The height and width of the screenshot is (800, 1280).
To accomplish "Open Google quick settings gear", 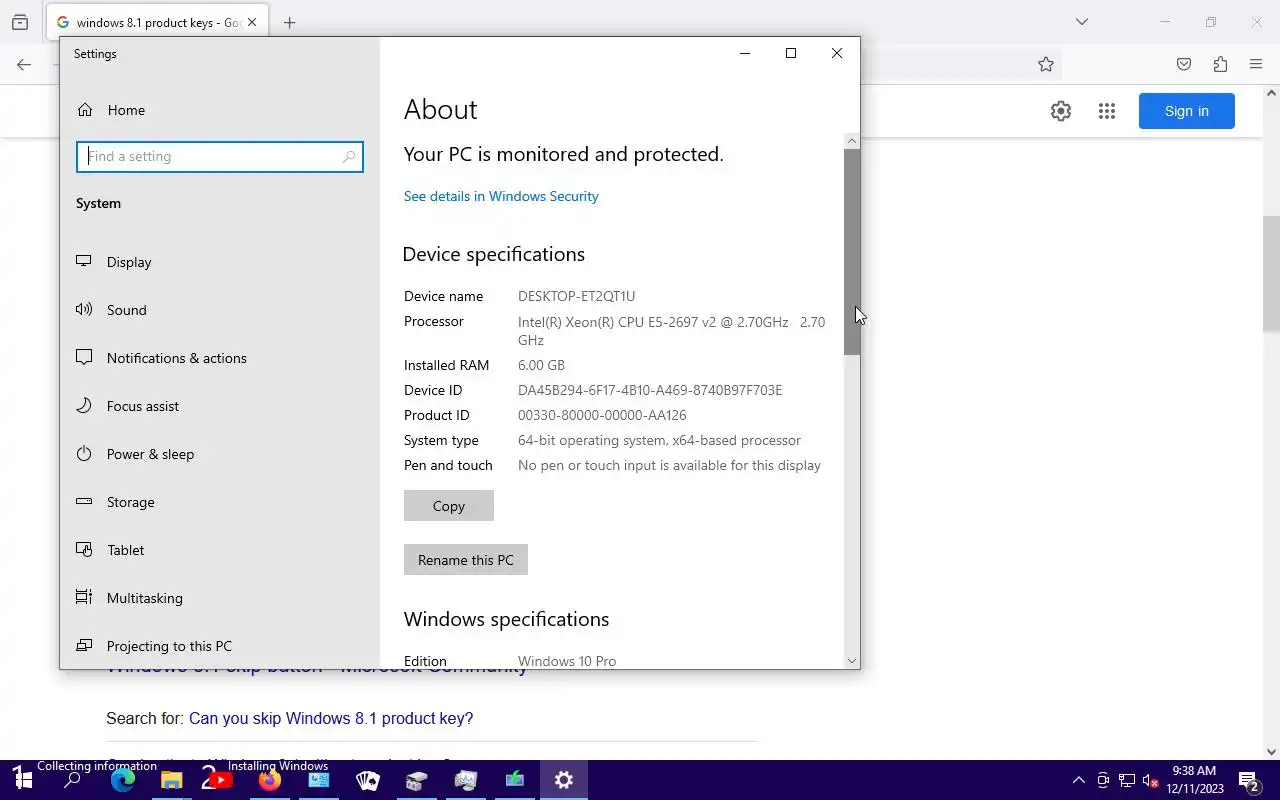I will point(1061,111).
